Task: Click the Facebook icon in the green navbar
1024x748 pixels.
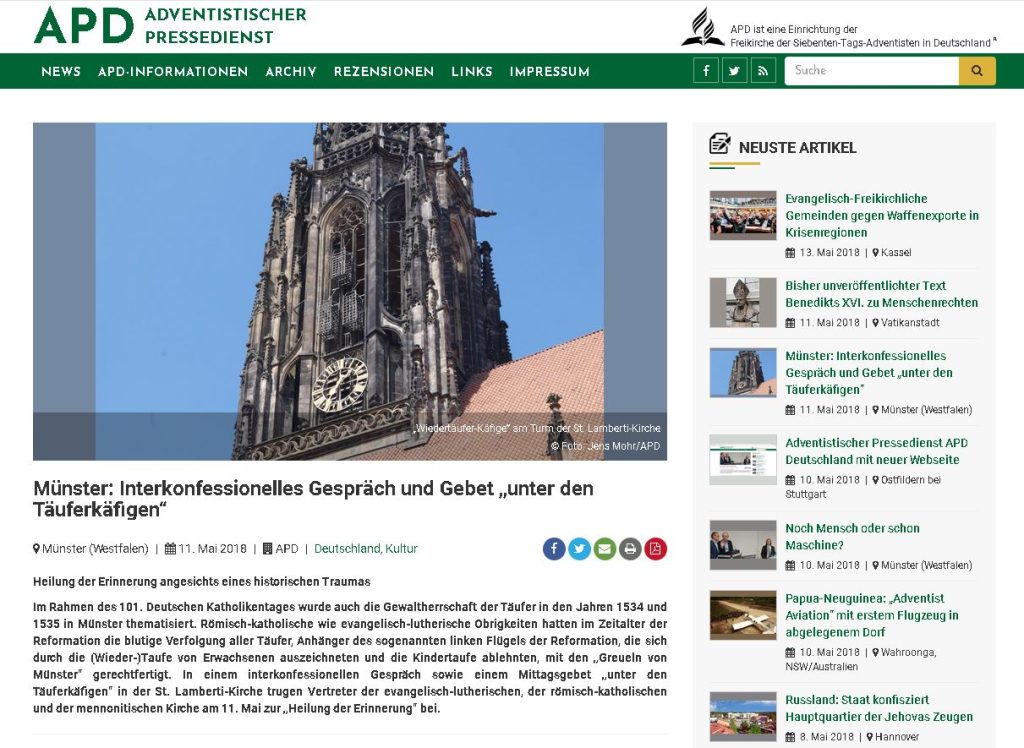Action: (x=706, y=71)
